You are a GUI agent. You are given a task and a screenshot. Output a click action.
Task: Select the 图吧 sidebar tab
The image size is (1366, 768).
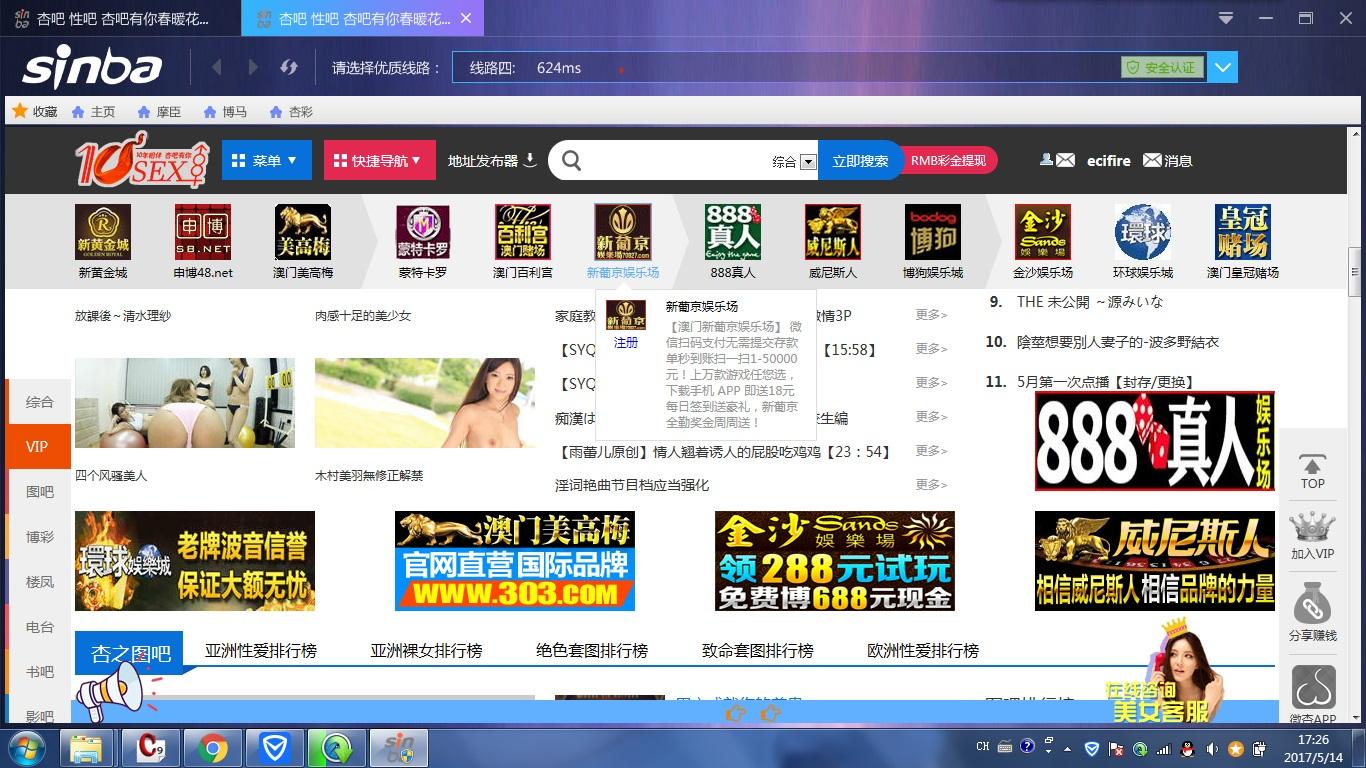coord(39,492)
